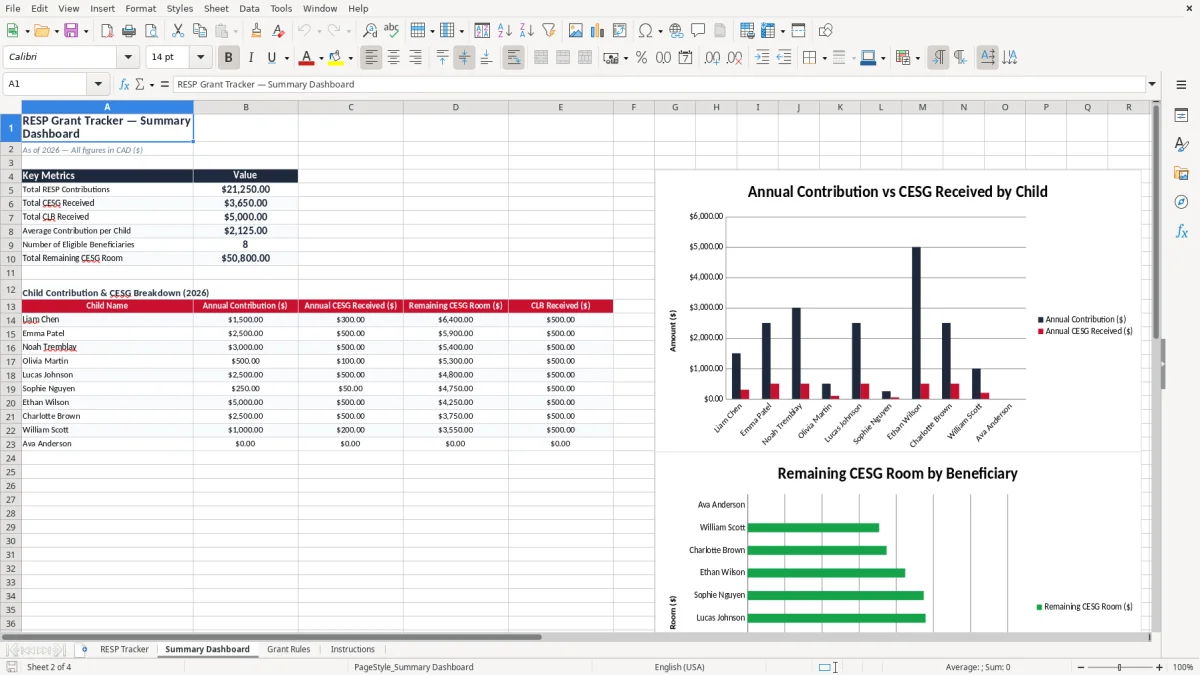The width and height of the screenshot is (1200, 675).
Task: Open sidebar Properties panel
Action: (1181, 116)
